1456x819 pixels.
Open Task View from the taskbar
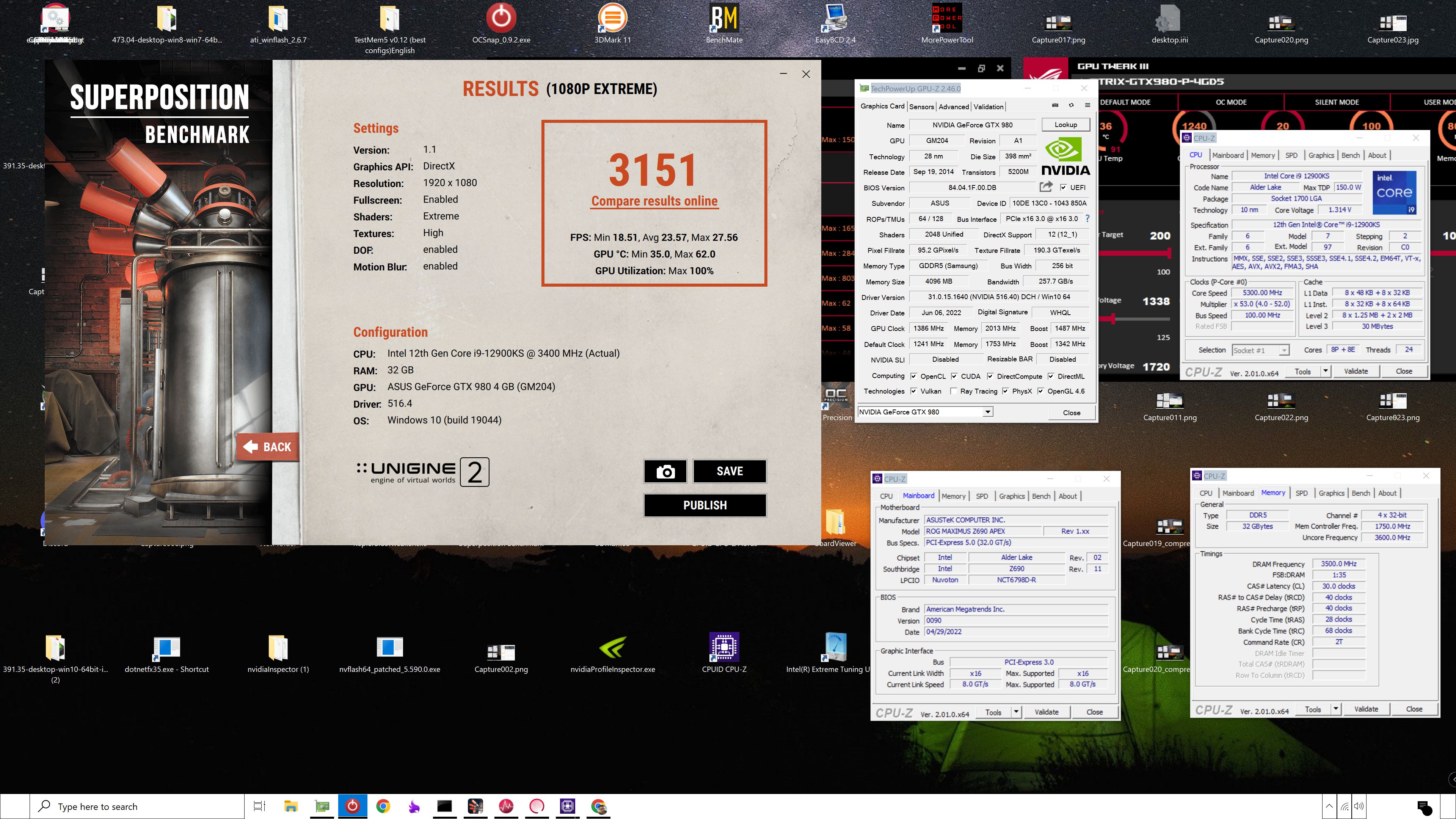tap(259, 806)
